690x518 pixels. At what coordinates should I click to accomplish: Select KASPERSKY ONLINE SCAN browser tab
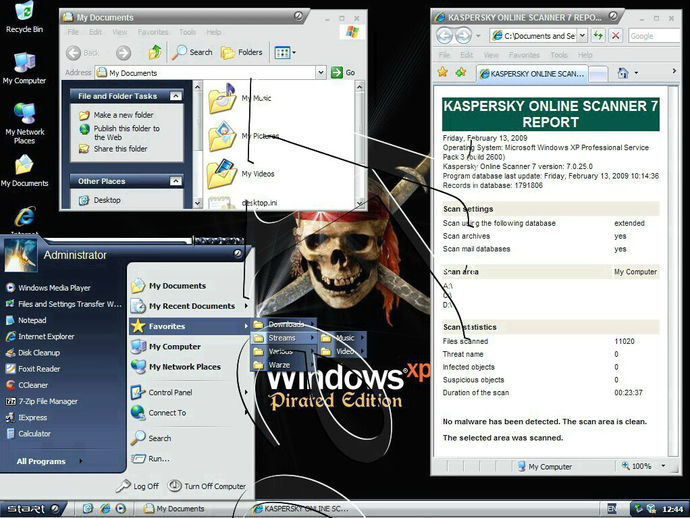[532, 74]
